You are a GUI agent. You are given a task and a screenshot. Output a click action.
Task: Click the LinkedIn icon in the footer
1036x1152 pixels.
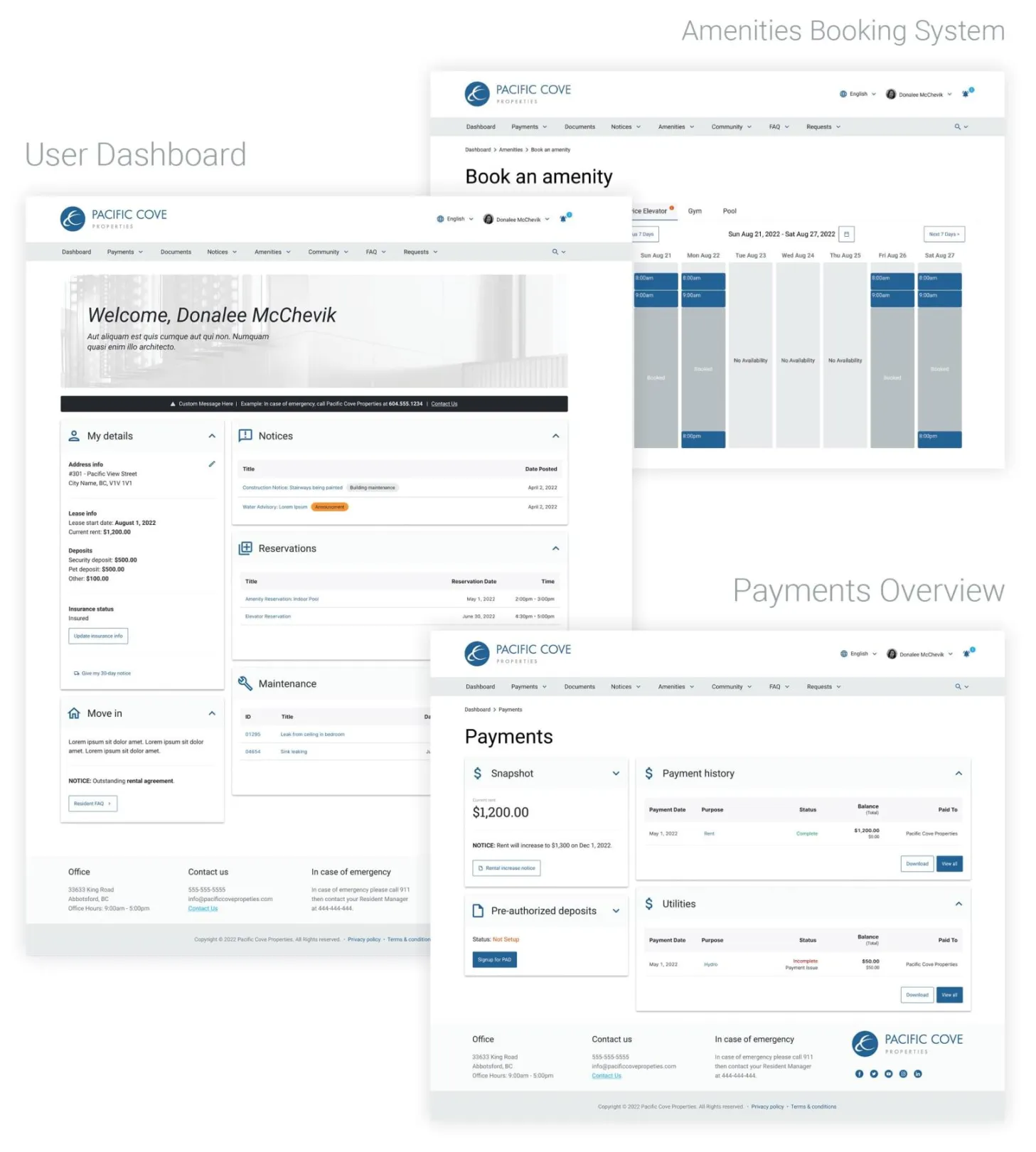918,1074
